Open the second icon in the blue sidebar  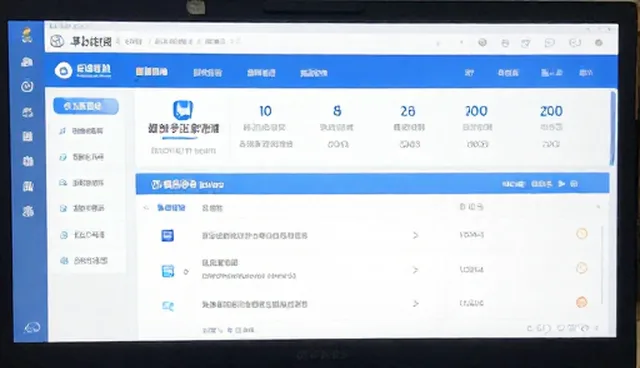click(27, 62)
